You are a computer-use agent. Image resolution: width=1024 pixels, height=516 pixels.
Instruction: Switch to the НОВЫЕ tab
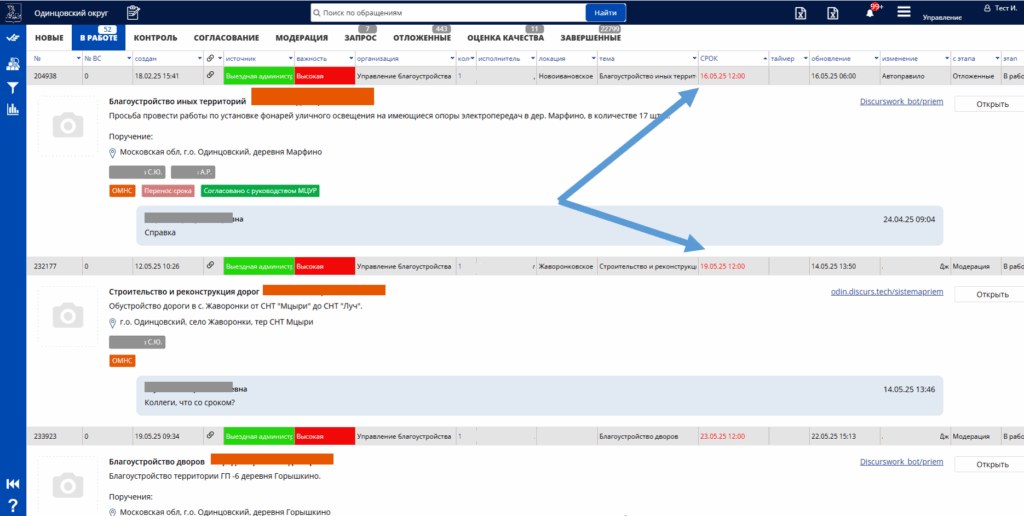(49, 38)
